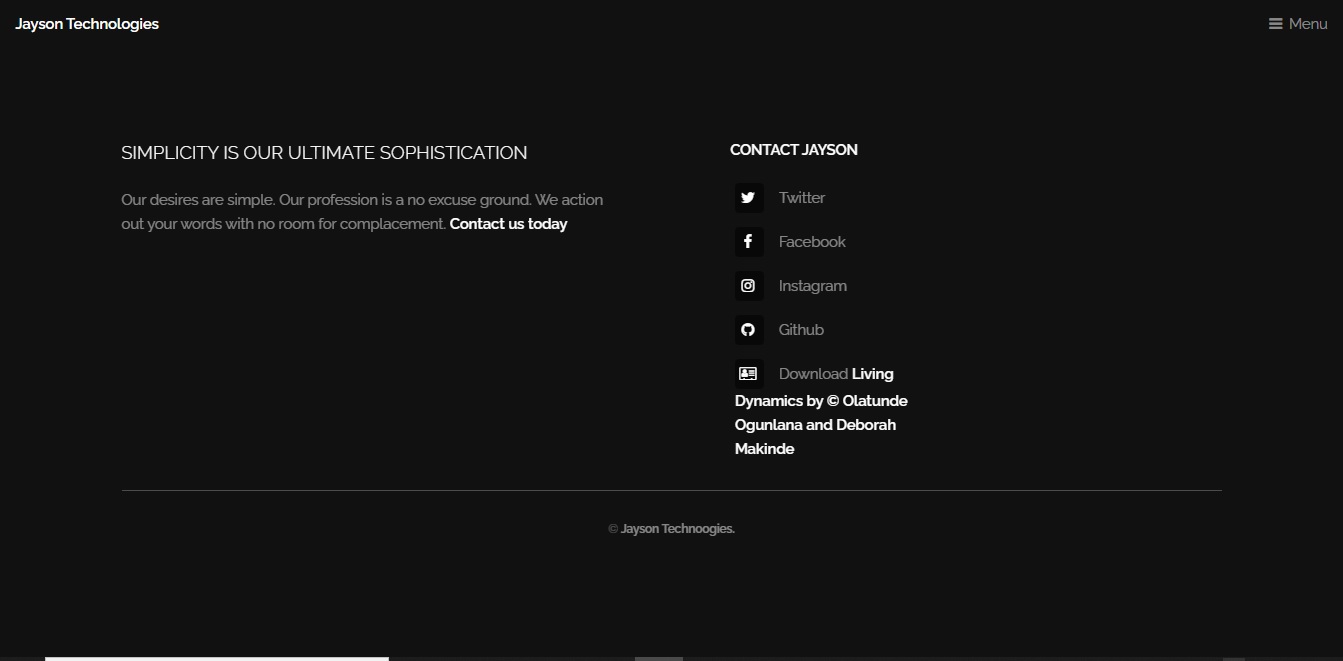The width and height of the screenshot is (1343, 661).
Task: Click the Github octocat icon
Action: (x=748, y=330)
